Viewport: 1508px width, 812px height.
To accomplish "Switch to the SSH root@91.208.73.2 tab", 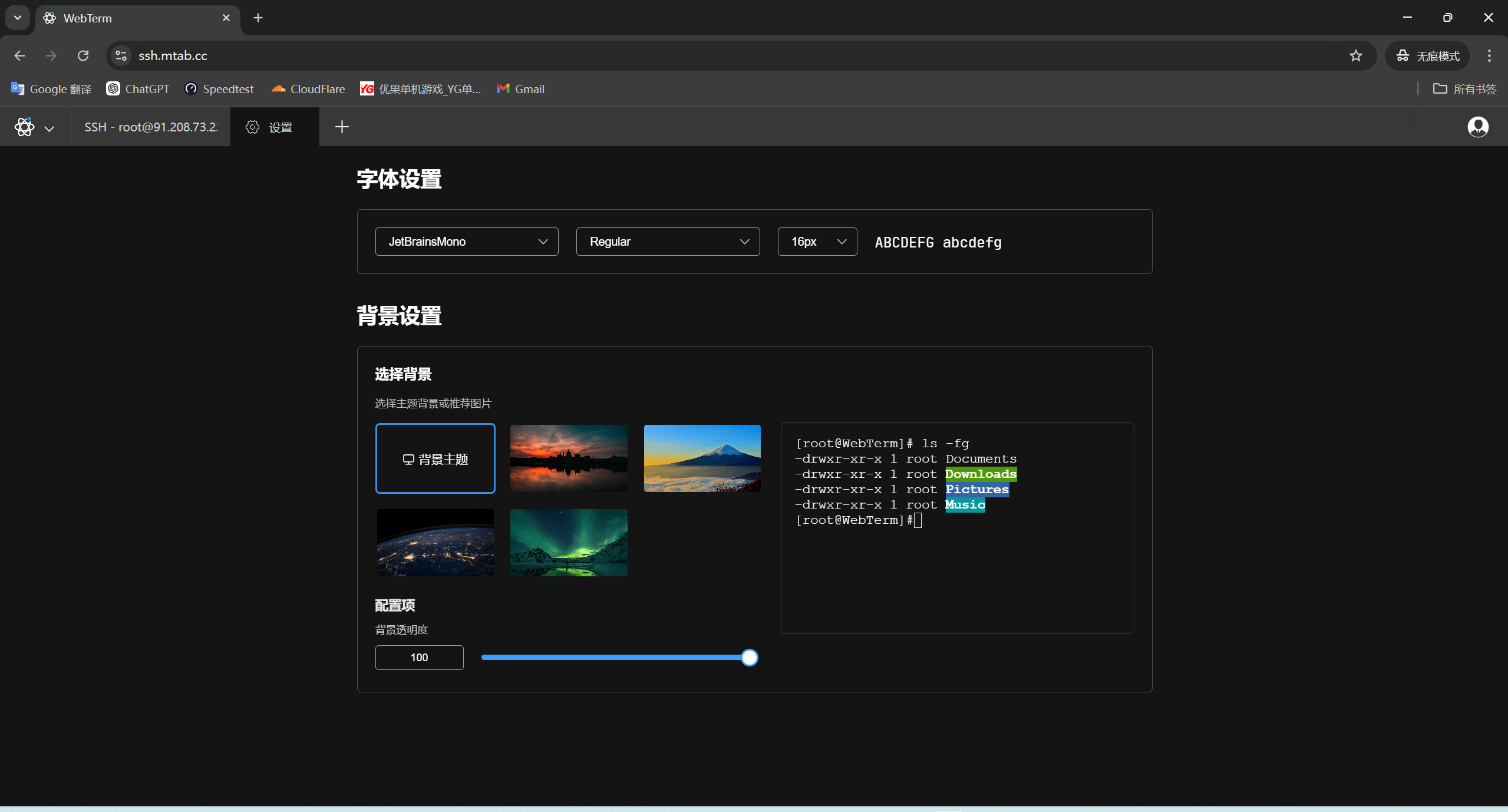I will point(150,127).
